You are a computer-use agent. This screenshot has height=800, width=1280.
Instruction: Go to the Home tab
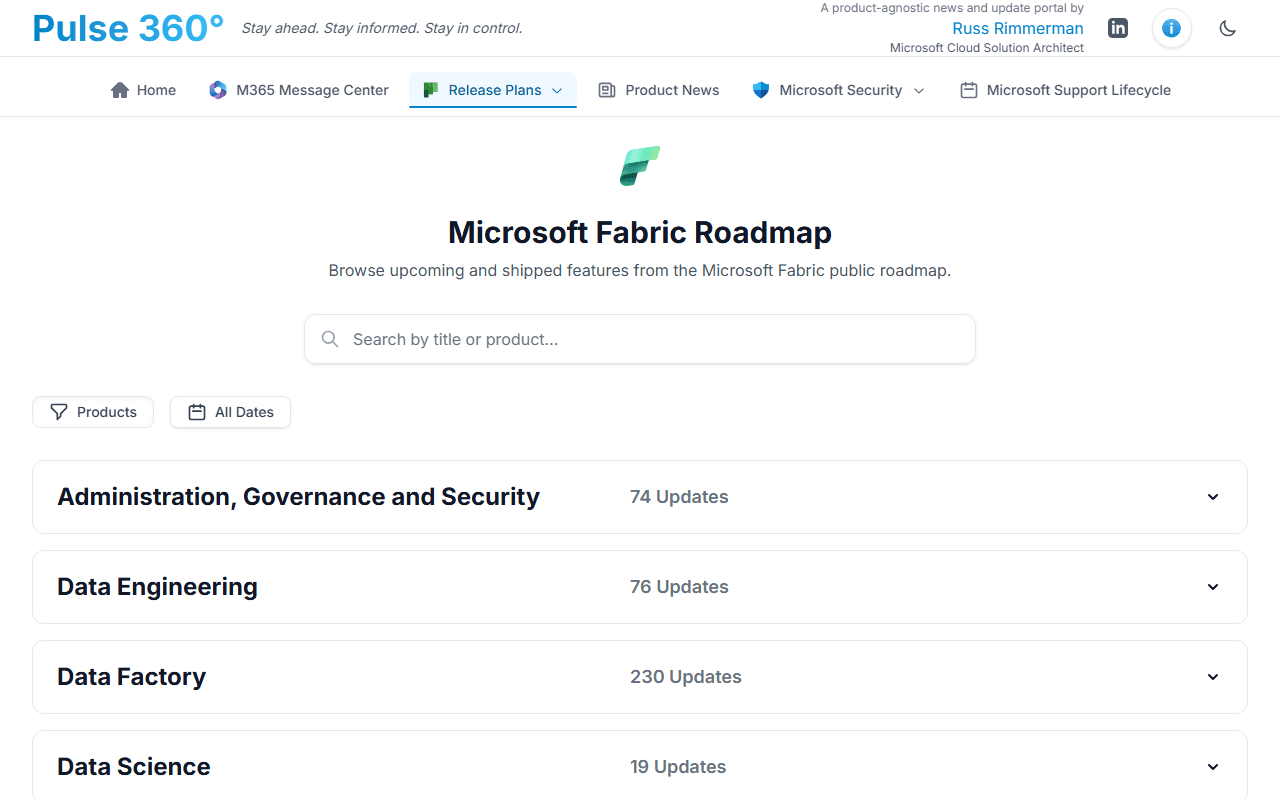tap(143, 90)
